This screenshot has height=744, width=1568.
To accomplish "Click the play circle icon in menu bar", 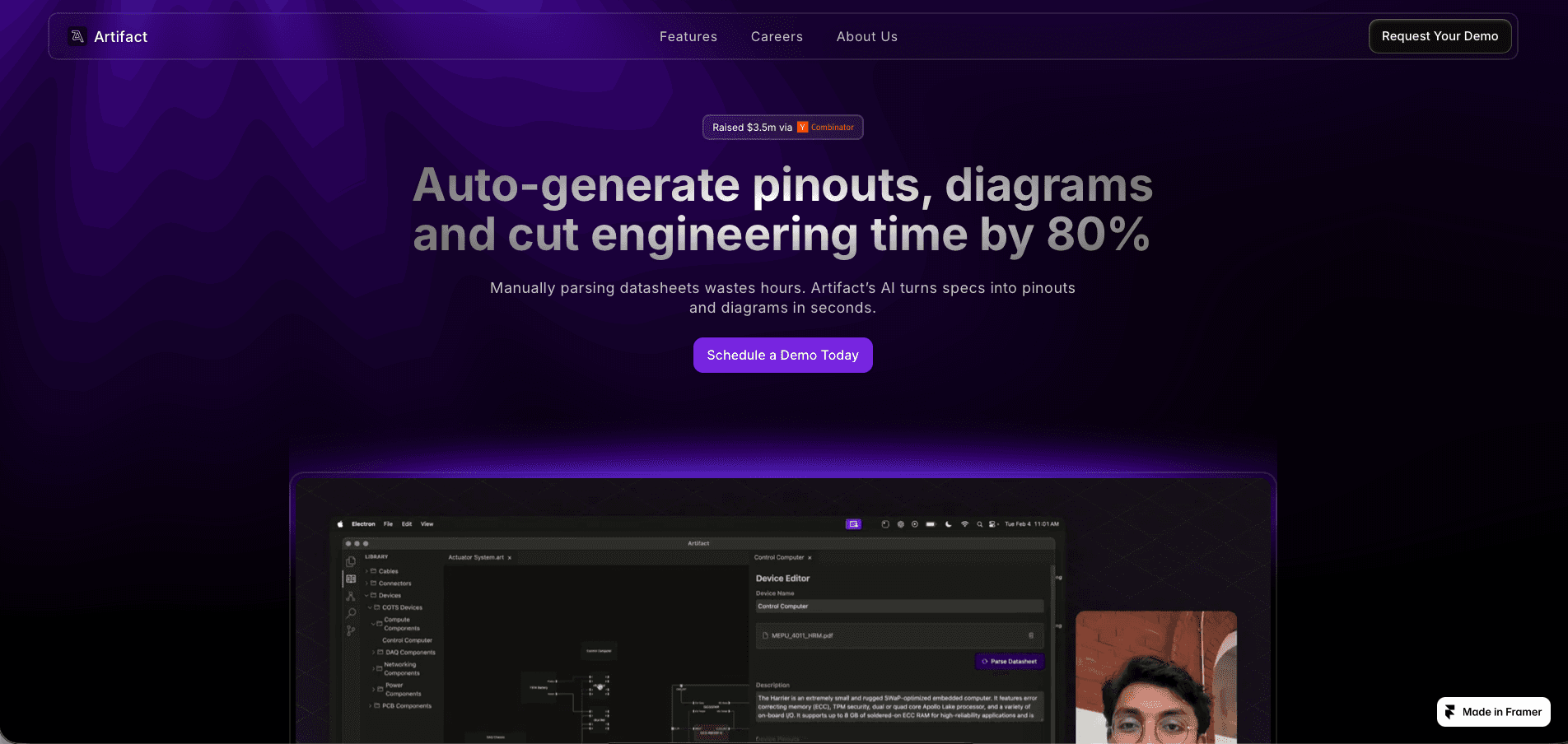I will click(x=914, y=524).
